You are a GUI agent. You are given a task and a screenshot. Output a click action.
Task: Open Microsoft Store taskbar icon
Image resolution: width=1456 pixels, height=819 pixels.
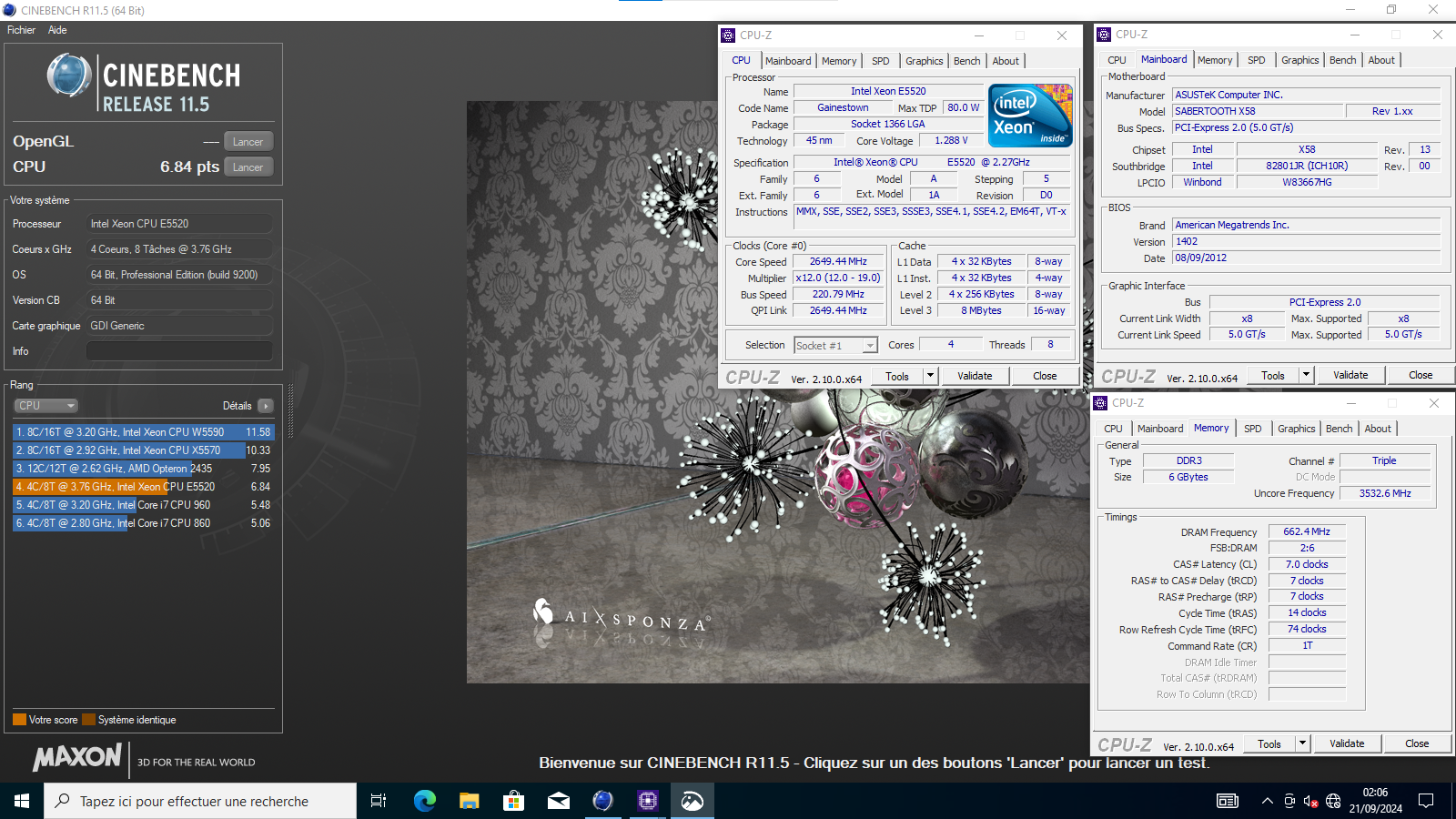click(513, 801)
